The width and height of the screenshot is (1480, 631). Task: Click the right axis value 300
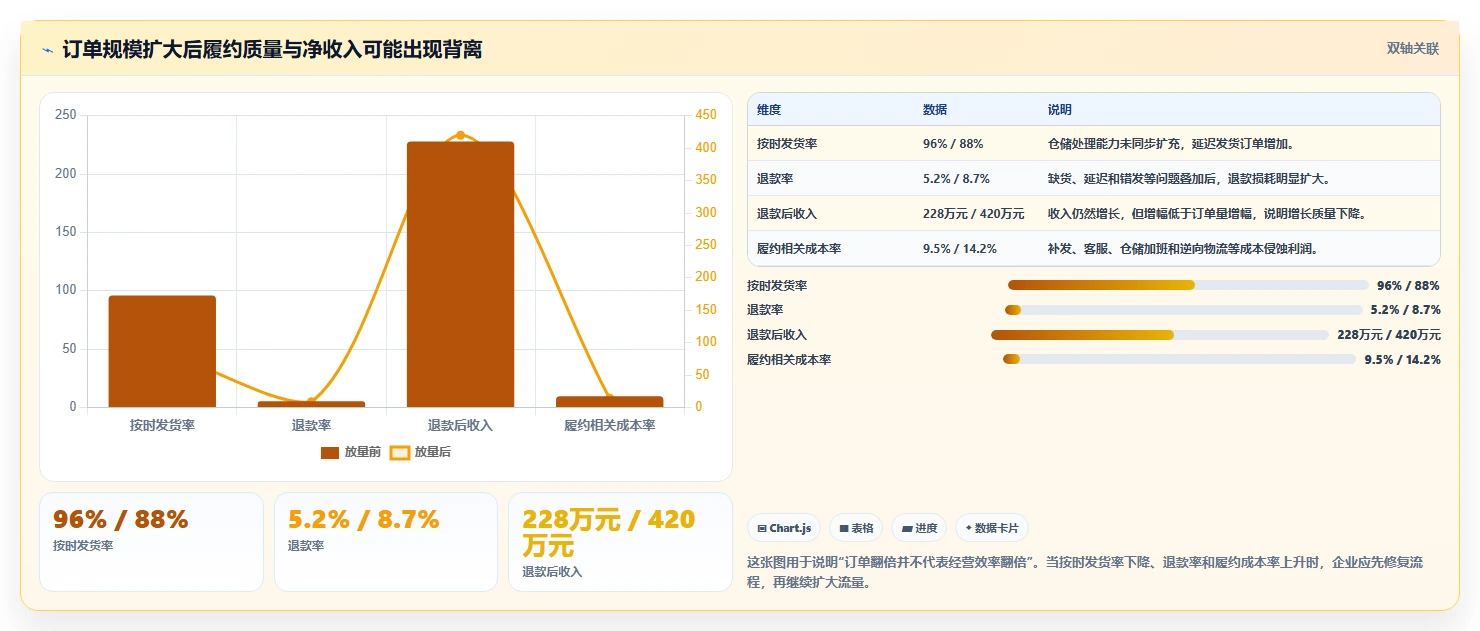click(x=706, y=212)
